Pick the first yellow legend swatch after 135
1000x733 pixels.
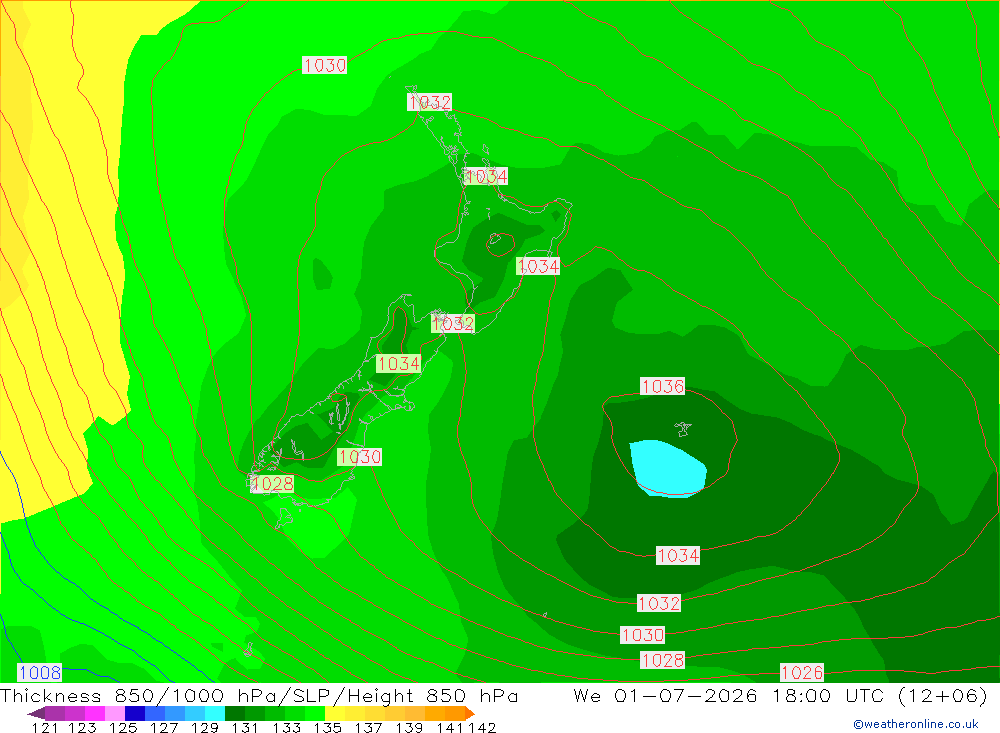pos(335,713)
